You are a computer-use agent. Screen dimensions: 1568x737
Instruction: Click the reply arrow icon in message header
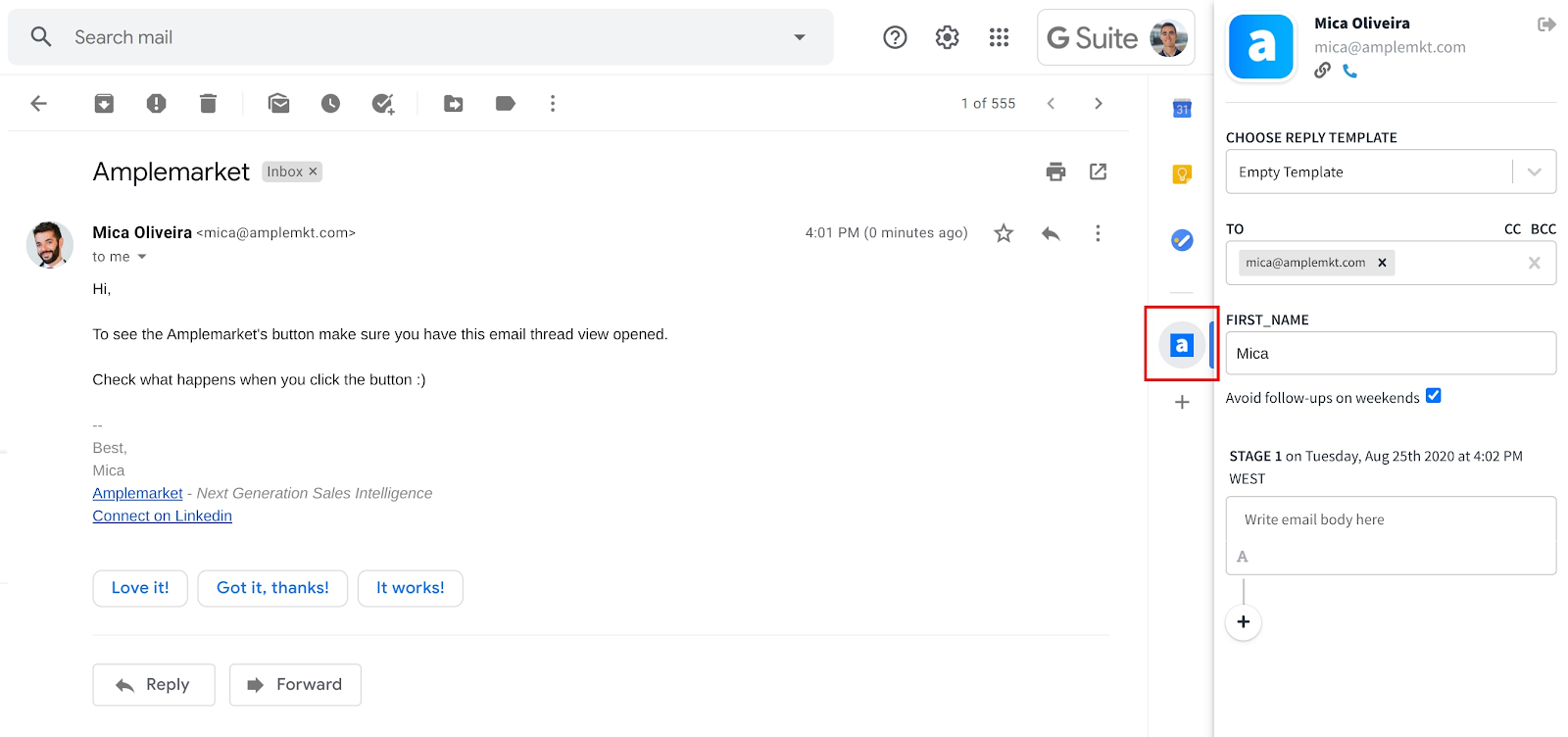coord(1051,233)
